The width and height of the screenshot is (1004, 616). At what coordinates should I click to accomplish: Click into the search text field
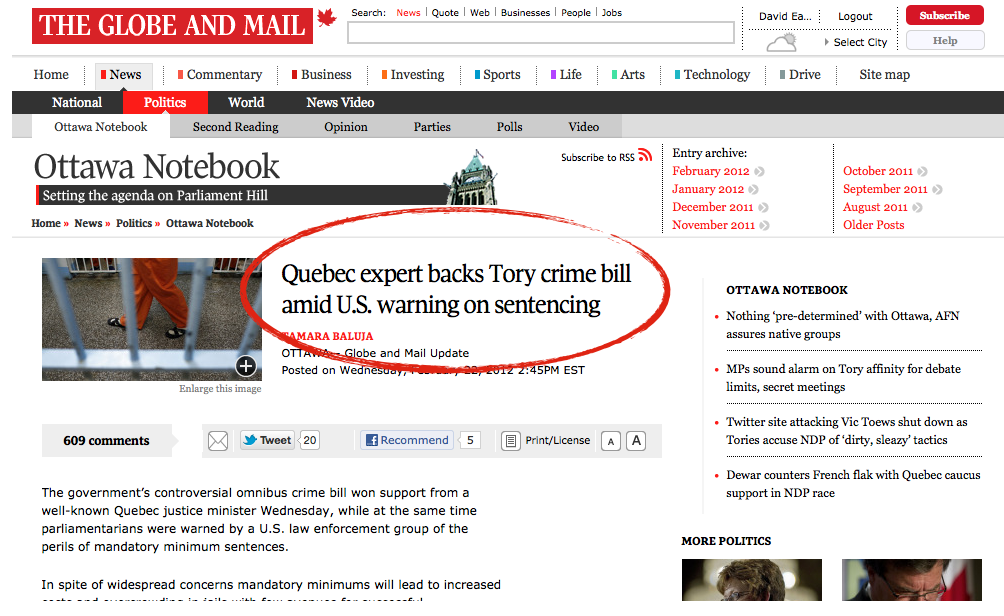point(540,33)
